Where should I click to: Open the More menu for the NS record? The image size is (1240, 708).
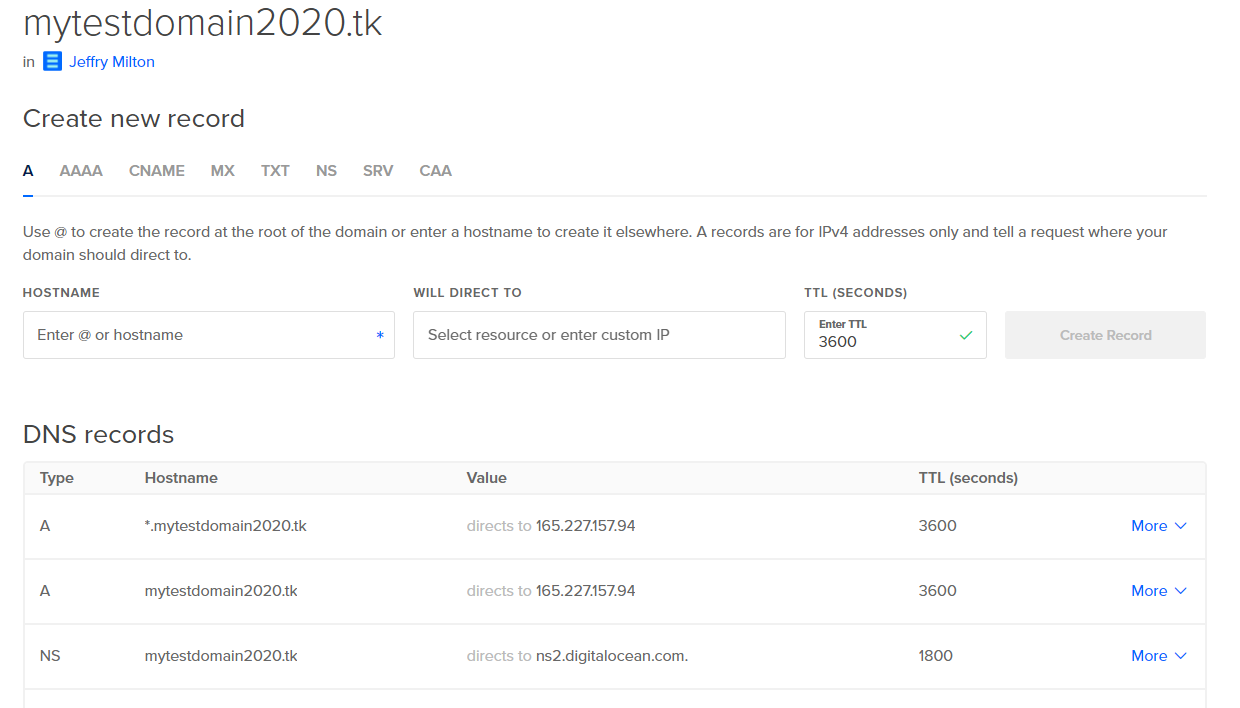(x=1158, y=655)
